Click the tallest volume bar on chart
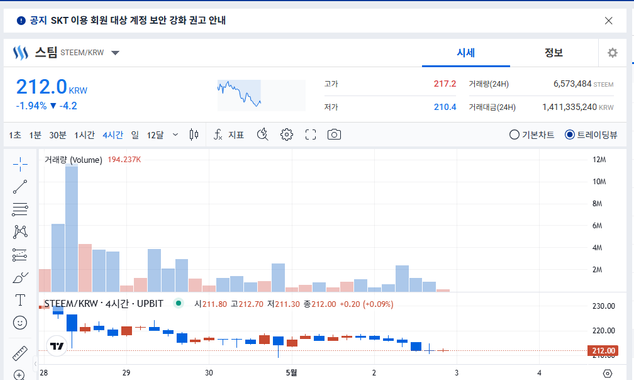The height and width of the screenshot is (380, 634). click(72, 228)
